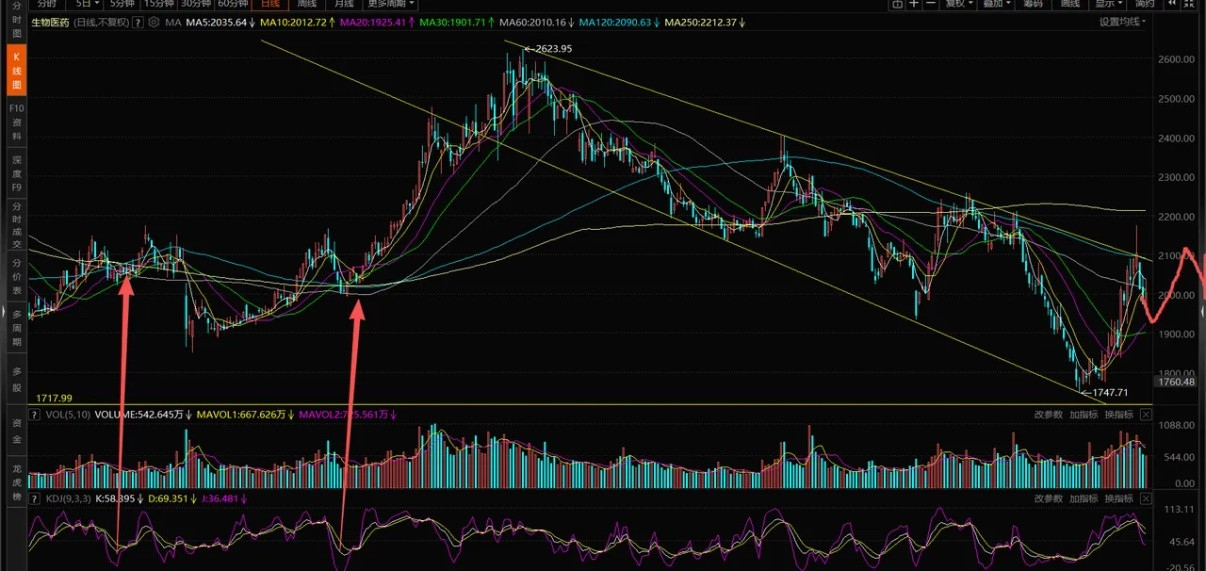This screenshot has height=571, width=1206.
Task: Click the 1747.71 low price marker
Action: click(x=1109, y=392)
